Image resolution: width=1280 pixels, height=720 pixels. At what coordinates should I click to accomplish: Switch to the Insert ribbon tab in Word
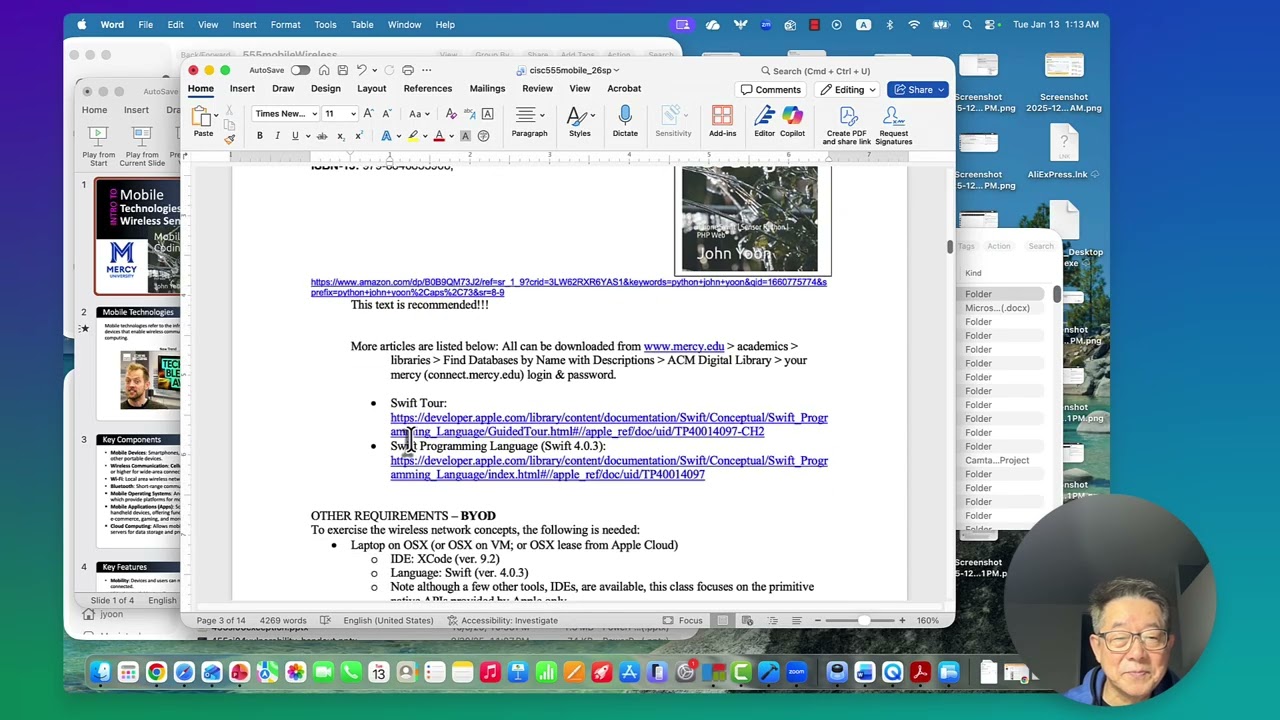[x=242, y=88]
